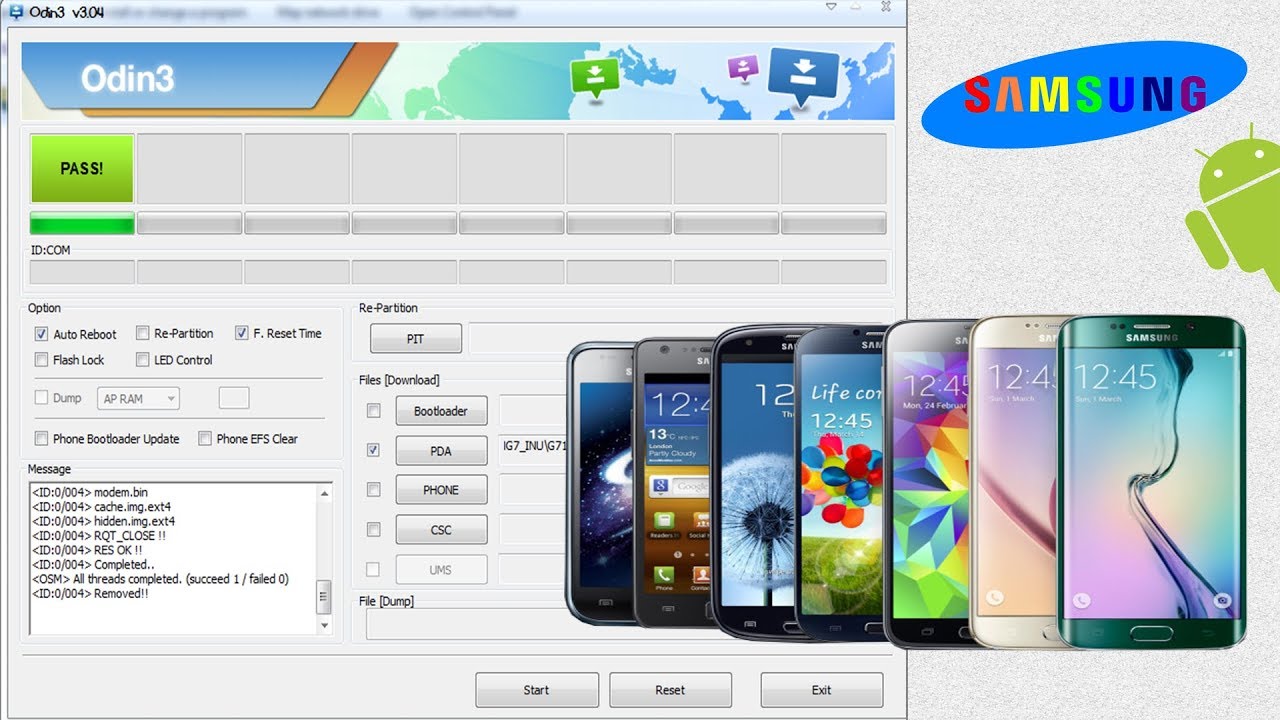Image resolution: width=1280 pixels, height=720 pixels.
Task: Select the 'Completed..' log line
Action: pyautogui.click(x=91, y=565)
